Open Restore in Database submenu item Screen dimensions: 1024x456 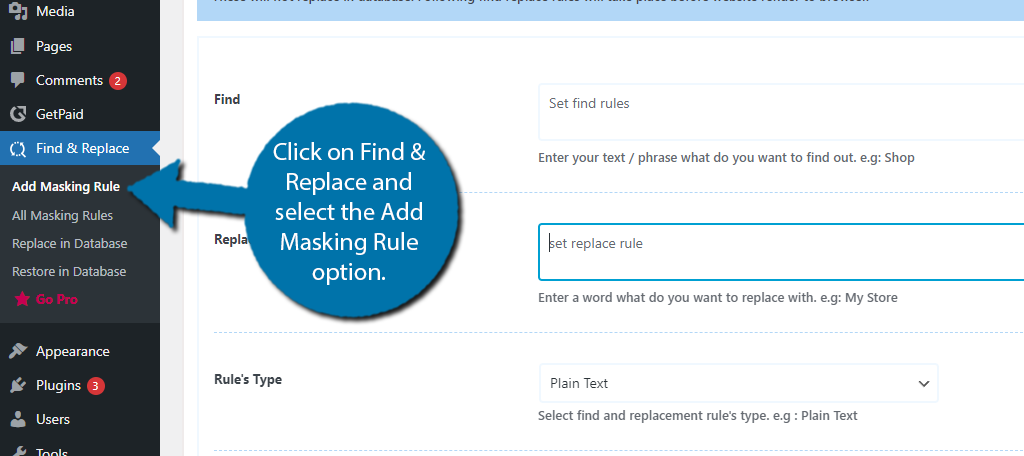tap(69, 272)
